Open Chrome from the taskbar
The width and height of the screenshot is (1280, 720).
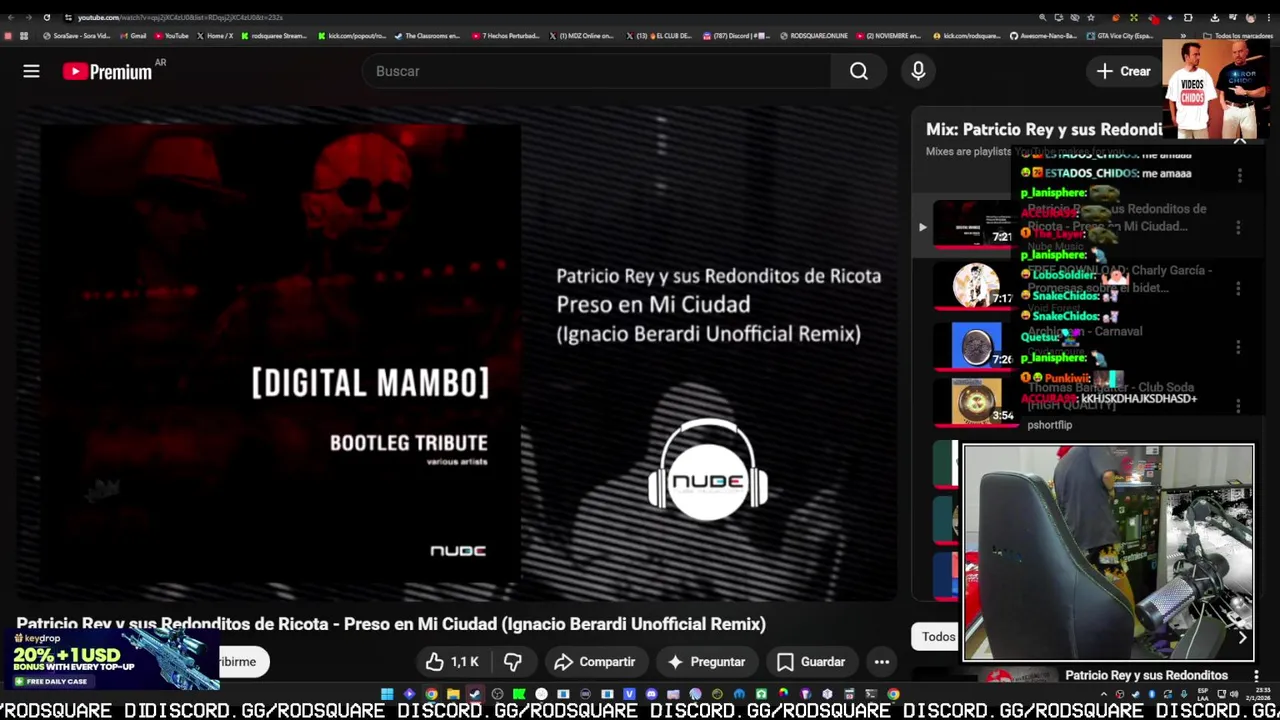click(431, 694)
